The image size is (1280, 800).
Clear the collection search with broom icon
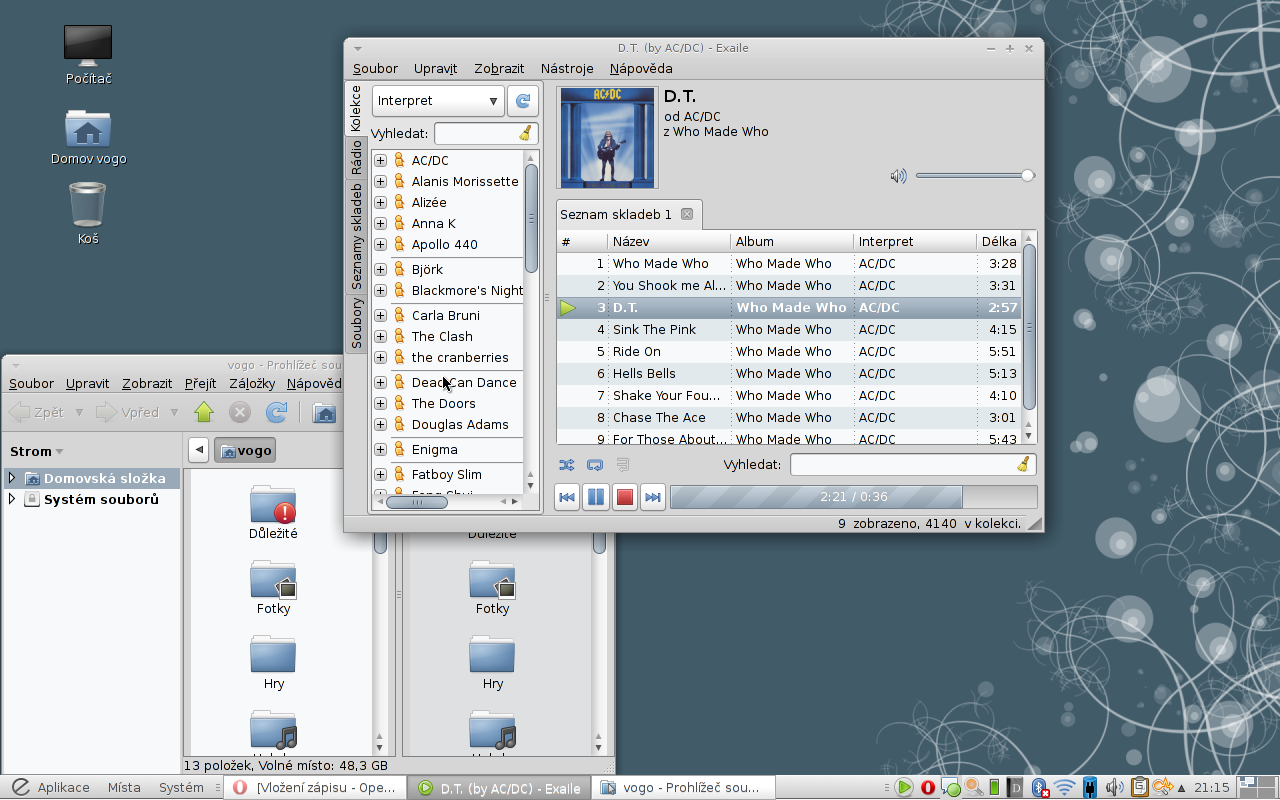(526, 134)
